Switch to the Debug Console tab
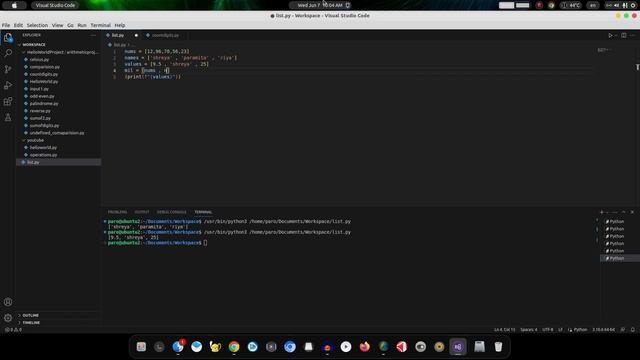This screenshot has height=360, width=640. tap(171, 212)
